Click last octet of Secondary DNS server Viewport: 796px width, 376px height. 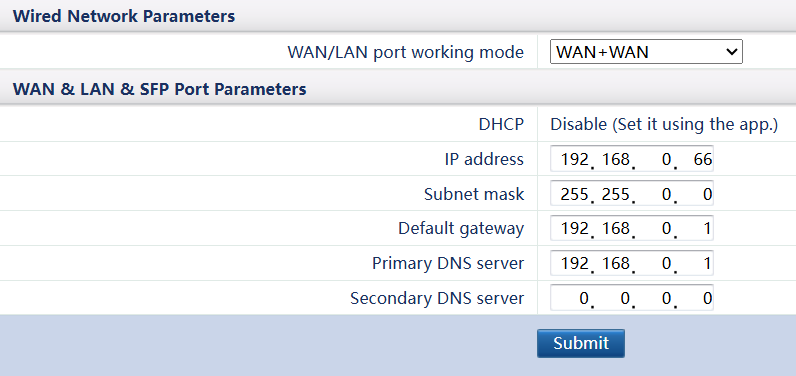694,298
